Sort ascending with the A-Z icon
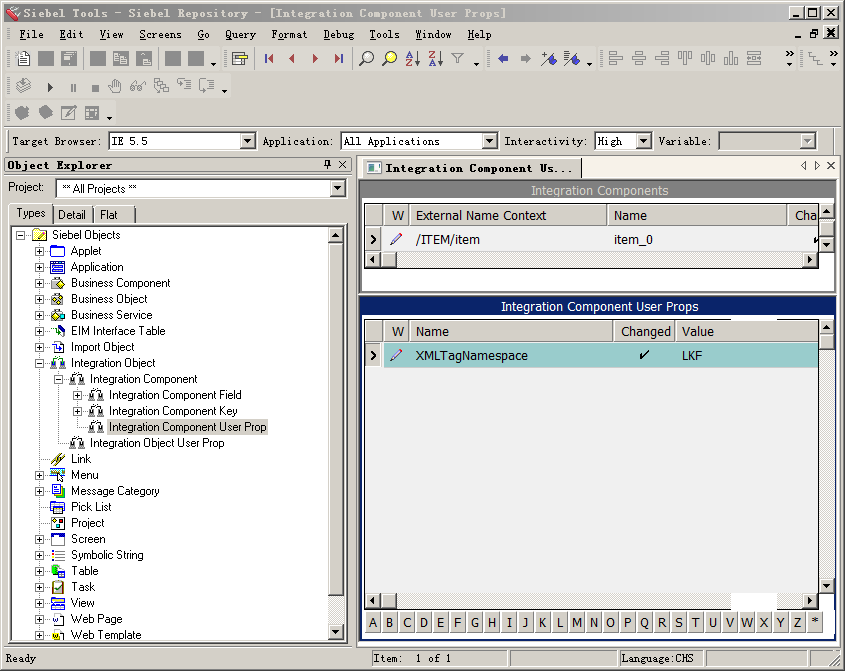Image resolution: width=845 pixels, height=671 pixels. pyautogui.click(x=413, y=58)
